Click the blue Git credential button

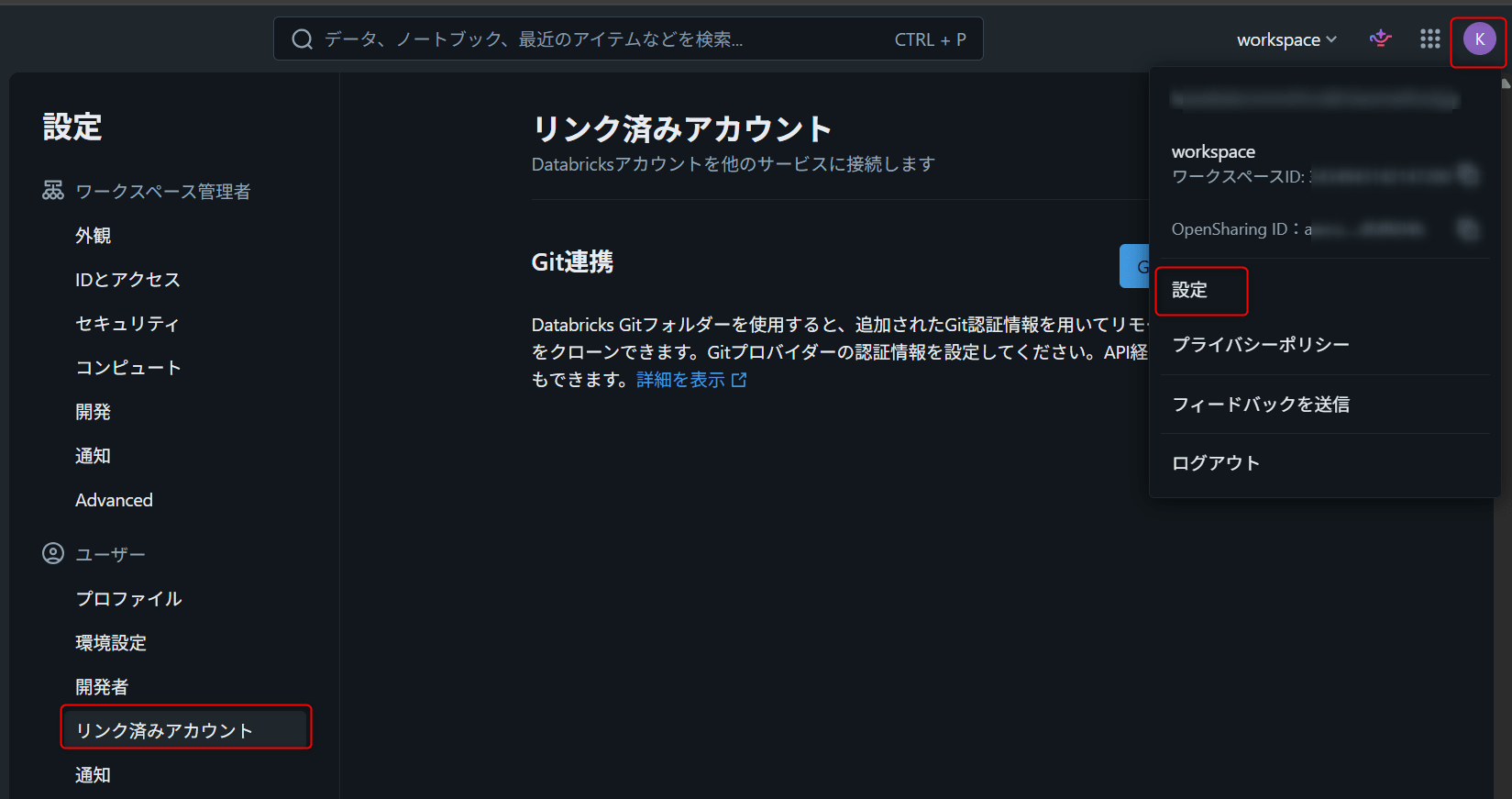pyautogui.click(x=1135, y=266)
